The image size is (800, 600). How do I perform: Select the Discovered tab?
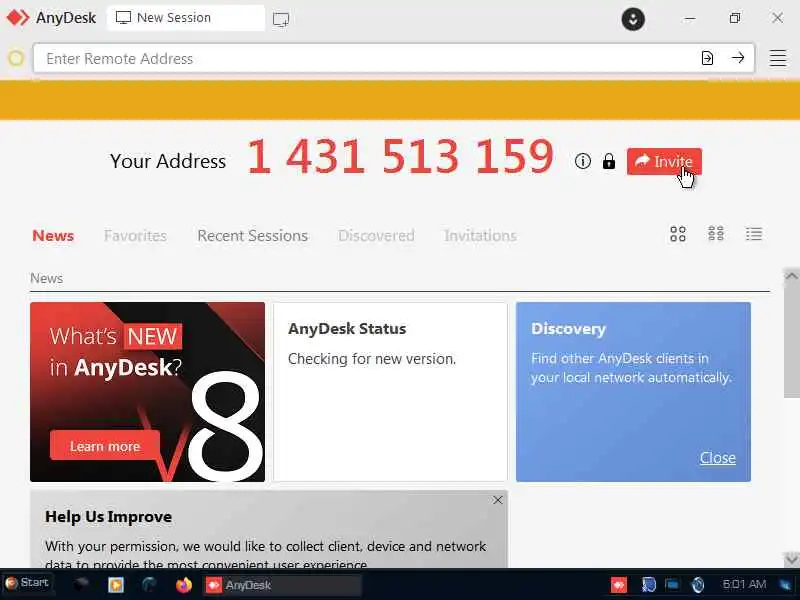point(376,236)
